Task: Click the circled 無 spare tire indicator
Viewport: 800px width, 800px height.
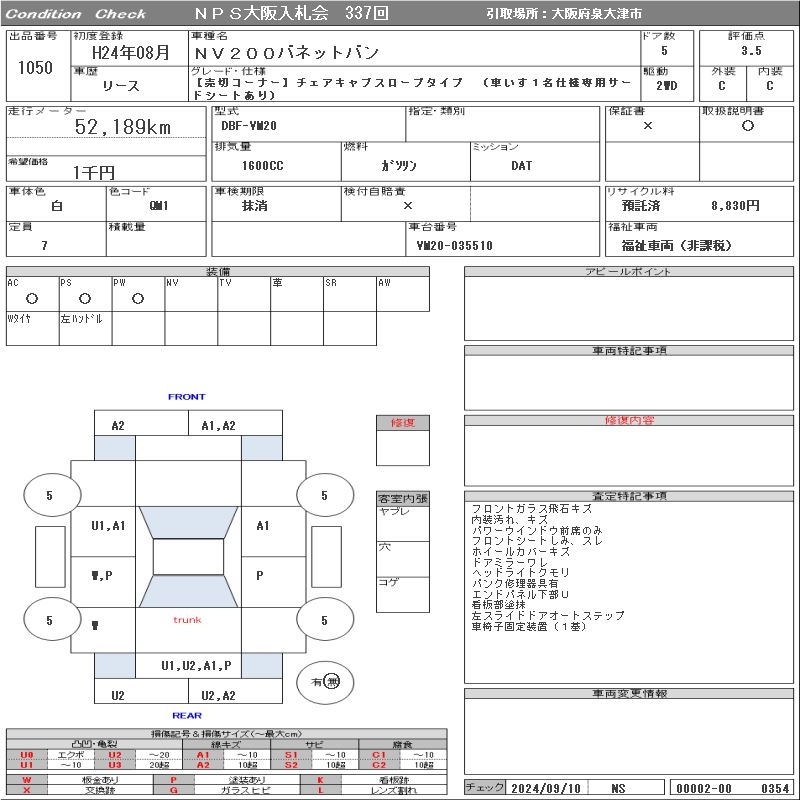Action: (x=332, y=682)
